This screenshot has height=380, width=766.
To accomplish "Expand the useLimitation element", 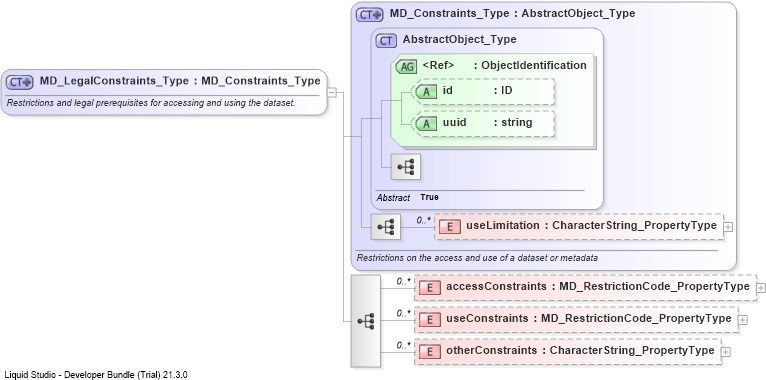I will (x=728, y=227).
